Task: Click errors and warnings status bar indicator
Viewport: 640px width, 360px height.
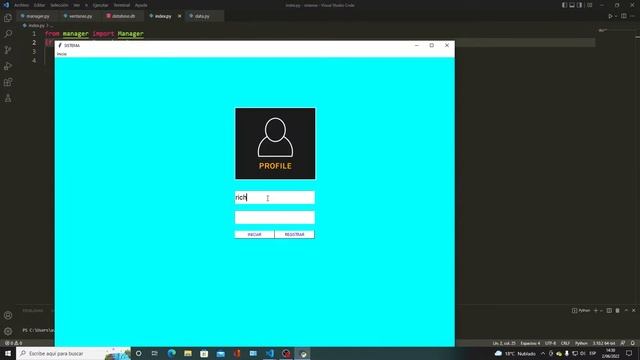Action: pos(13,343)
